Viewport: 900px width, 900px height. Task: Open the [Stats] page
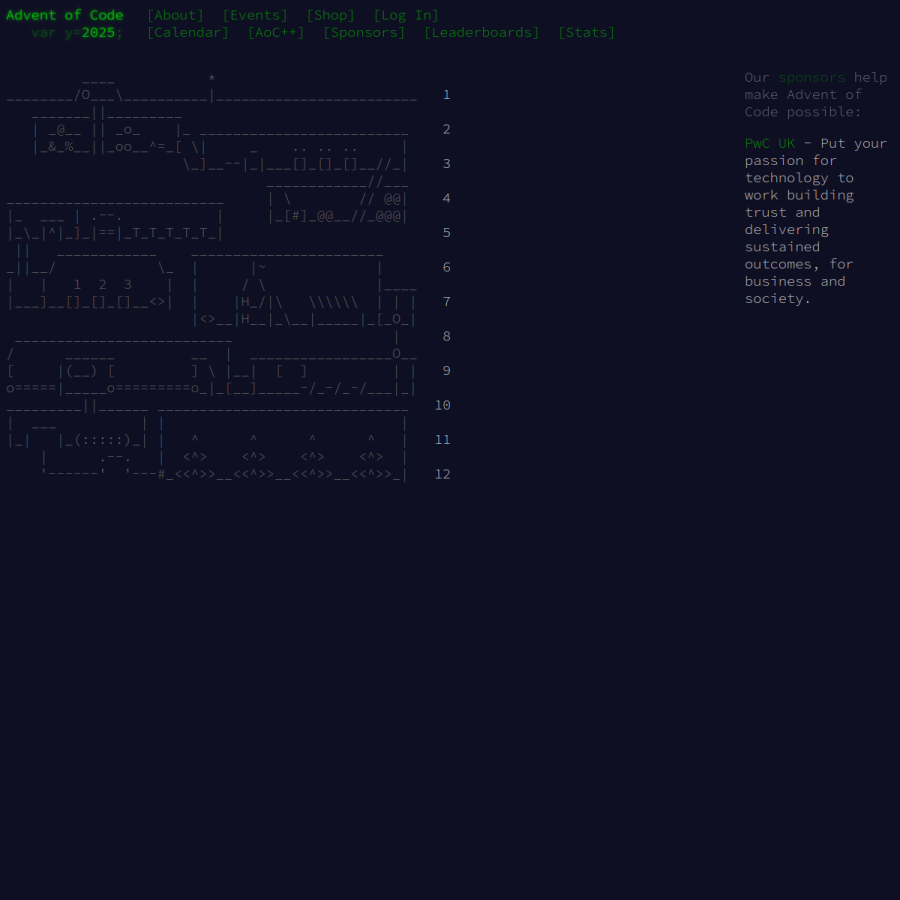pos(586,32)
